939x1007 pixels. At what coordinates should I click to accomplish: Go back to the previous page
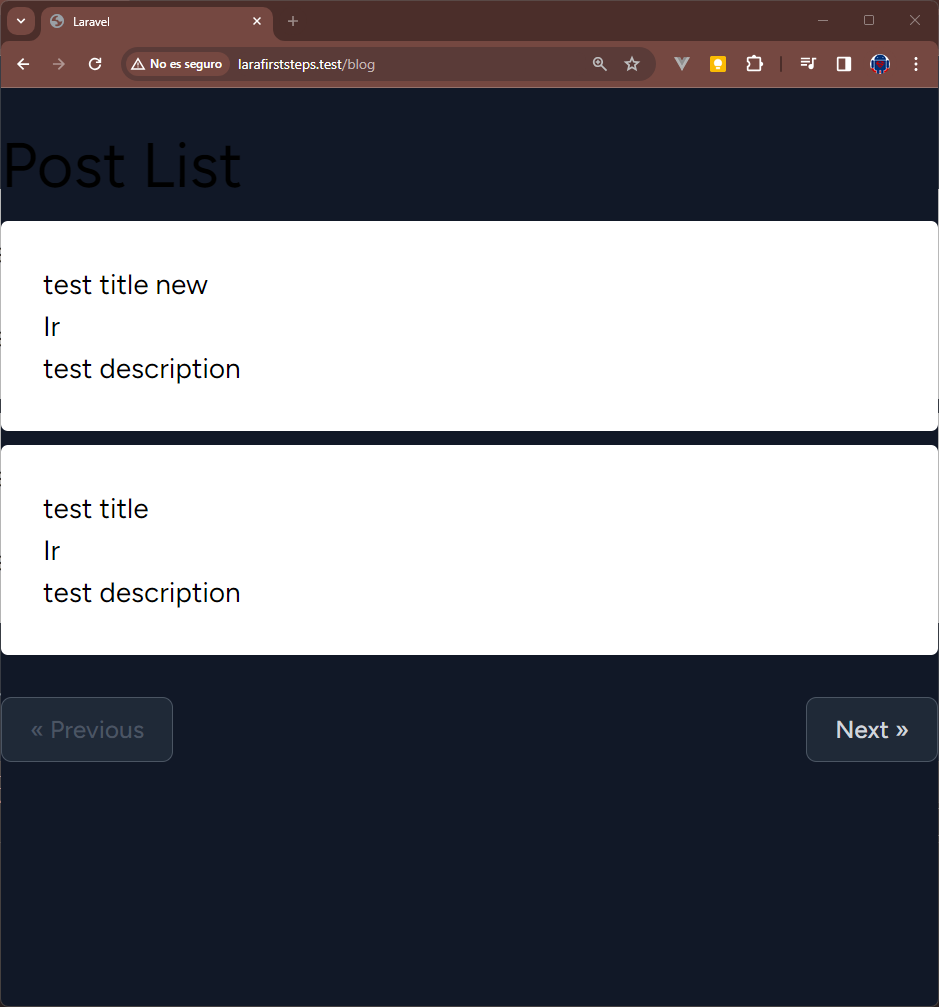(x=24, y=64)
